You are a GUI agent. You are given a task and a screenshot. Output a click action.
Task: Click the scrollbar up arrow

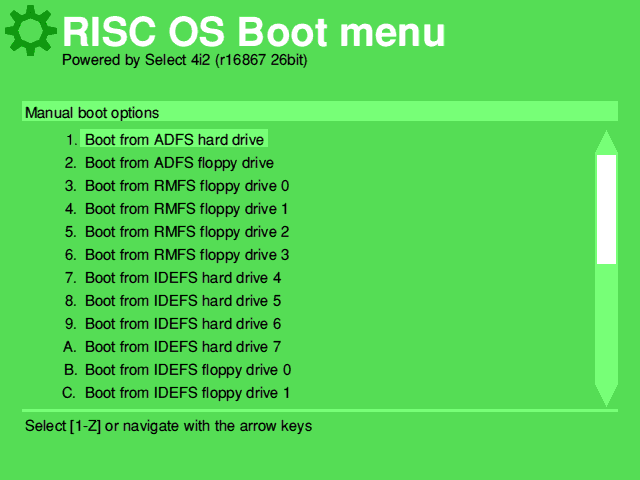[606, 142]
